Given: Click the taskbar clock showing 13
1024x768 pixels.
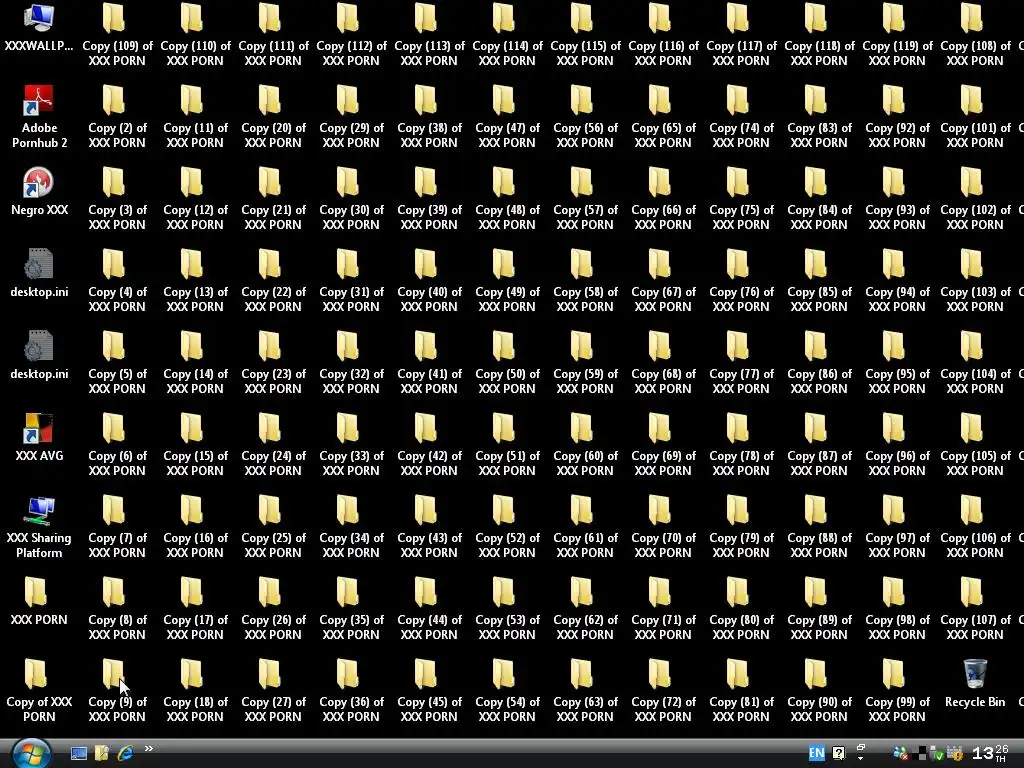Looking at the screenshot, I should coord(990,753).
